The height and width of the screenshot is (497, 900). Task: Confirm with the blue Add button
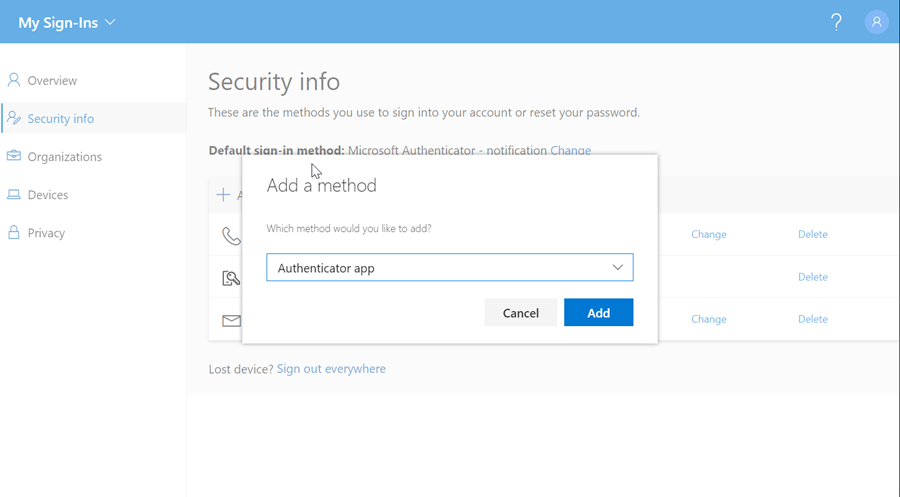[x=598, y=313]
